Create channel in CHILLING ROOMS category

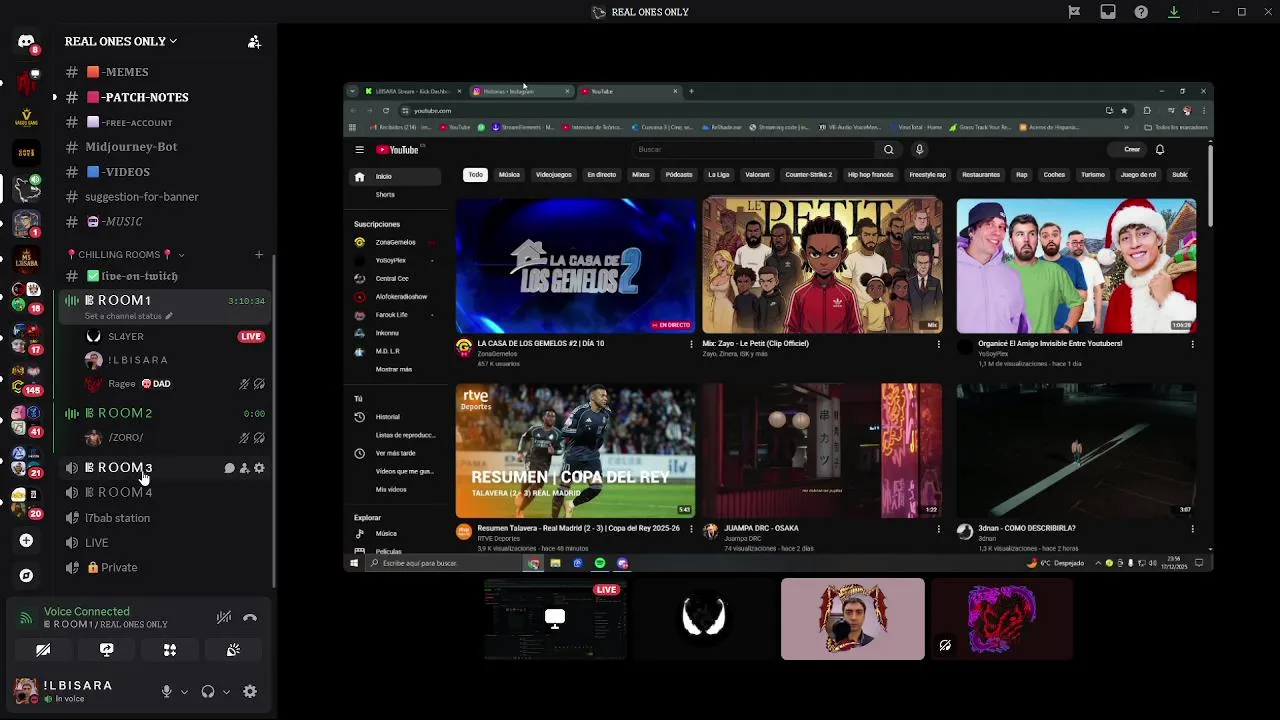click(x=259, y=254)
